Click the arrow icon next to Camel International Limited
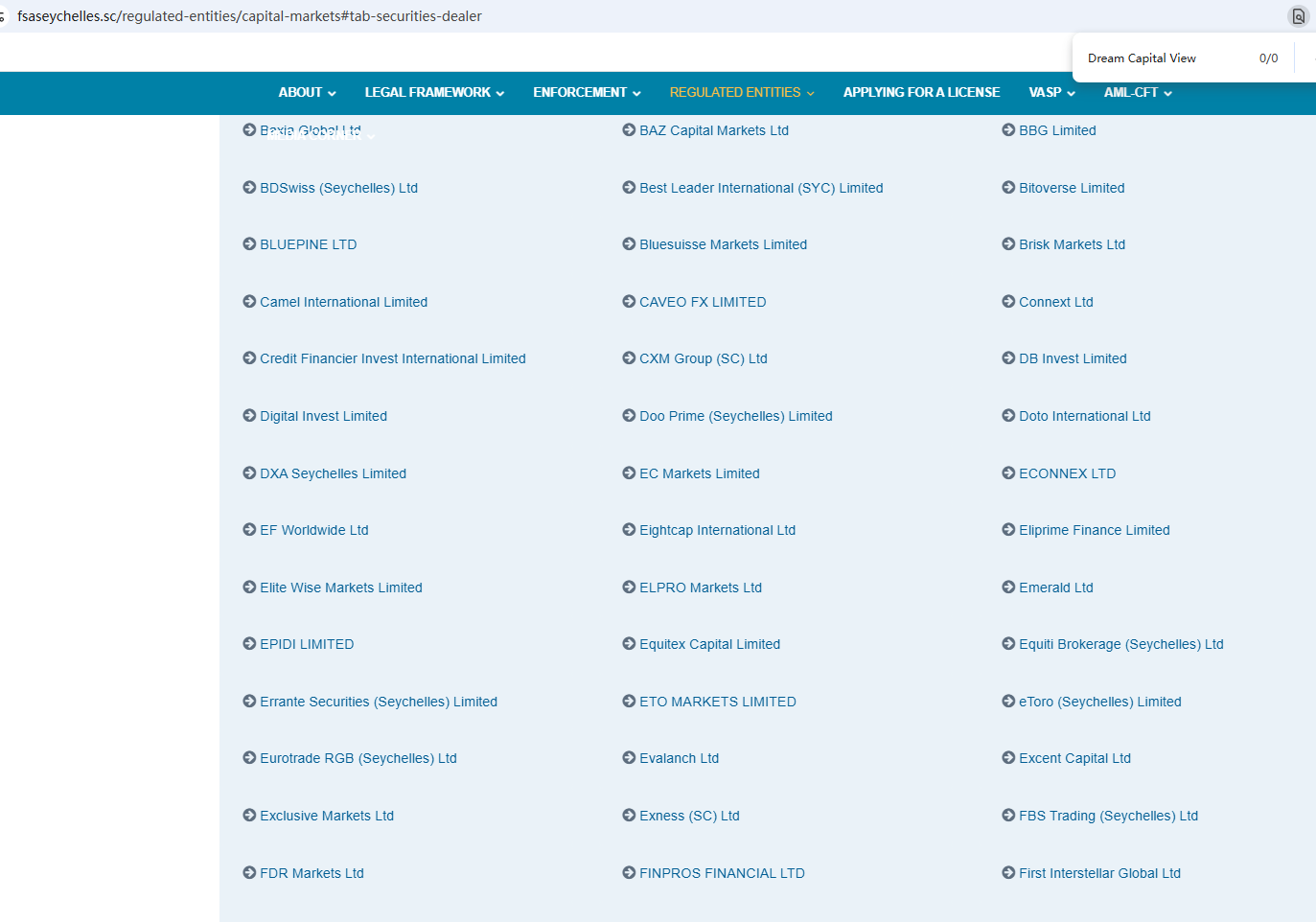1316x922 pixels. [x=249, y=302]
